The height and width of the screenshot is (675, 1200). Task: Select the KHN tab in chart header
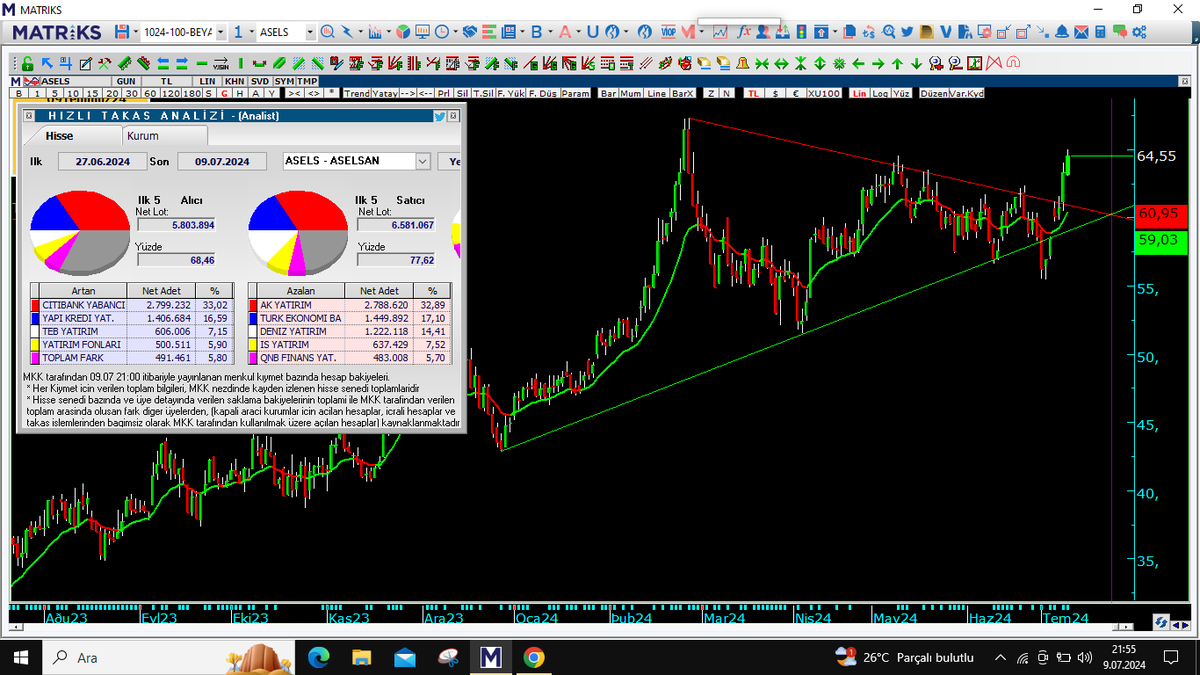click(x=234, y=81)
